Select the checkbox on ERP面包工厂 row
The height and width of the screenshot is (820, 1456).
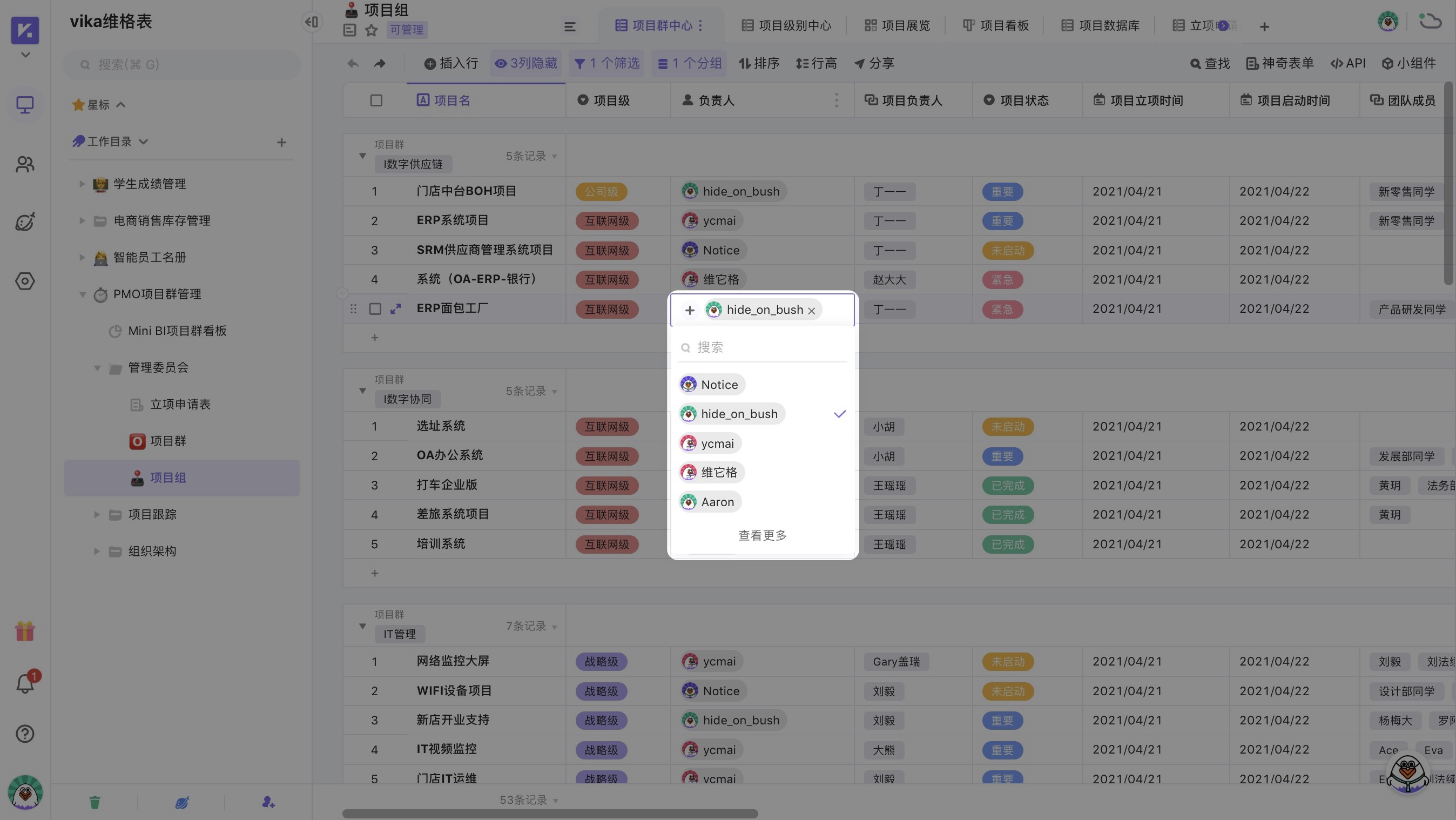(376, 309)
